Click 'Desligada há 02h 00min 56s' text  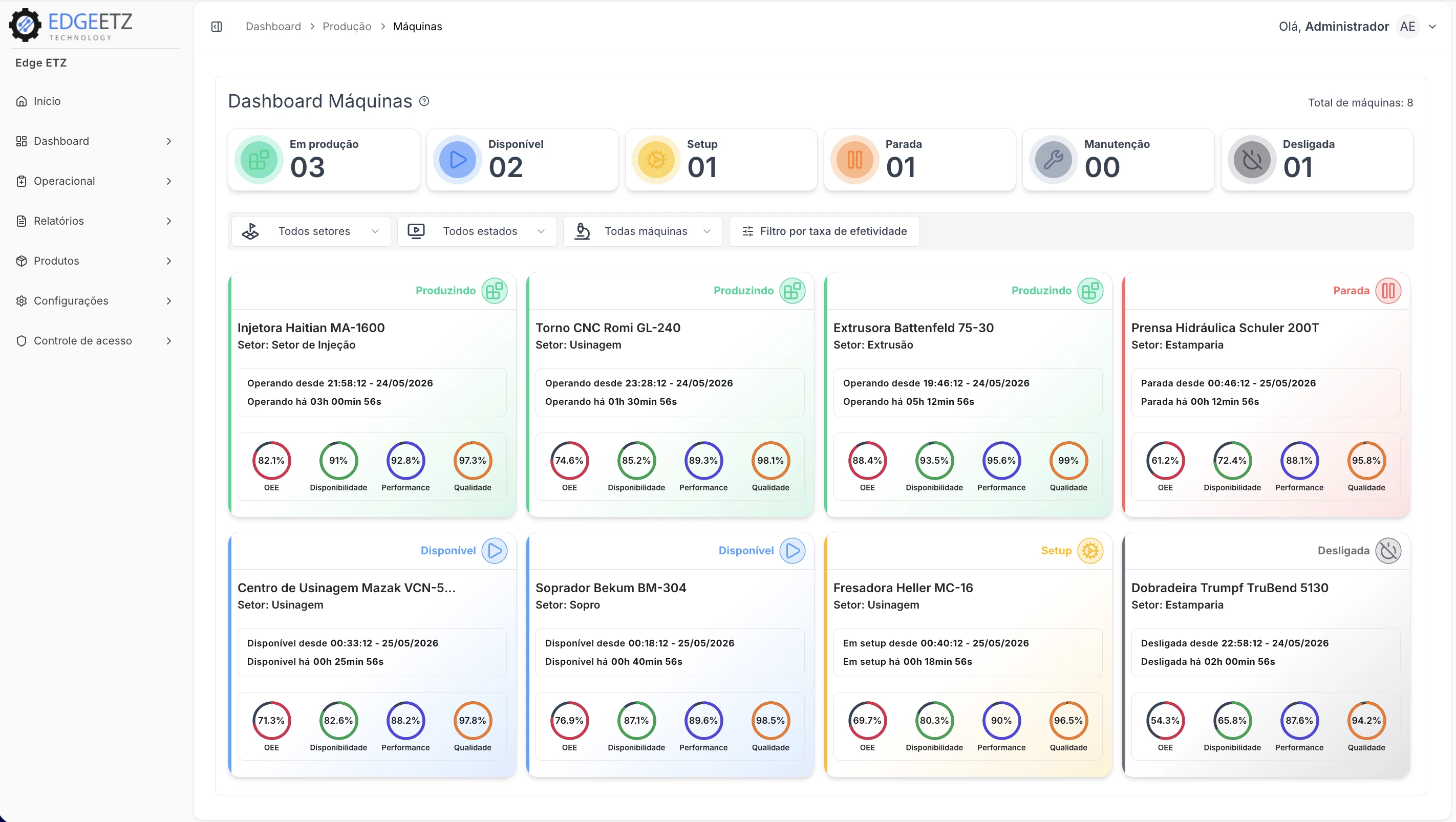click(1208, 662)
